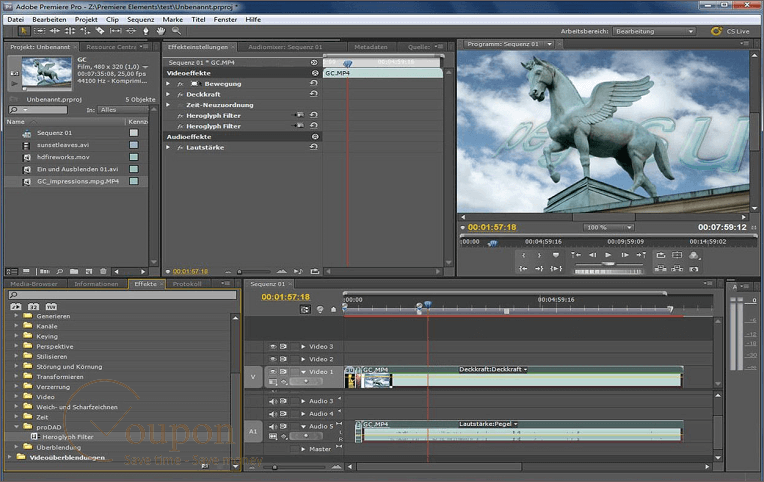Select the Hand tool in toolbar
The width and height of the screenshot is (764, 482).
[161, 31]
